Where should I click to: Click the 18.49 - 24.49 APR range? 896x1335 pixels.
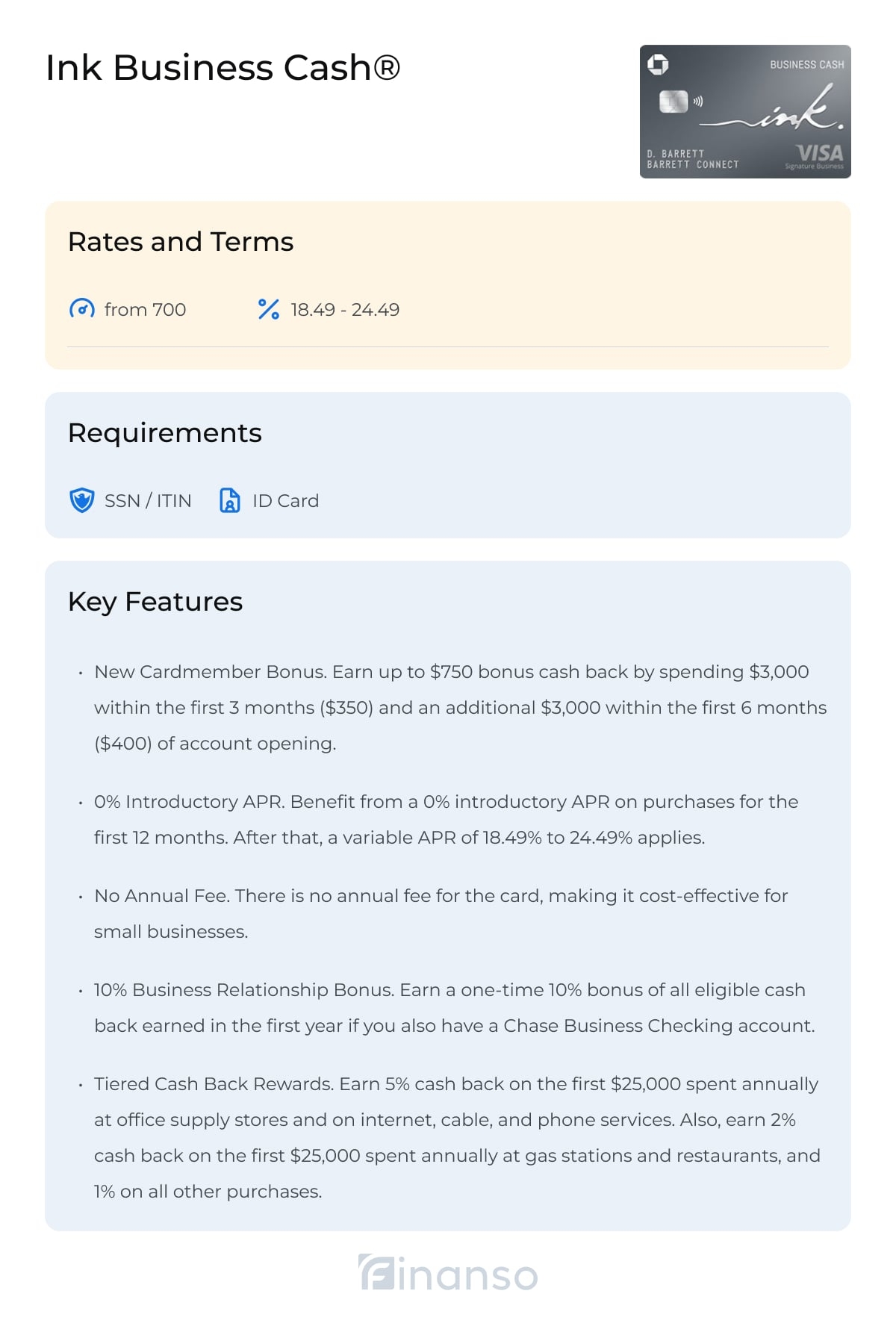point(345,309)
